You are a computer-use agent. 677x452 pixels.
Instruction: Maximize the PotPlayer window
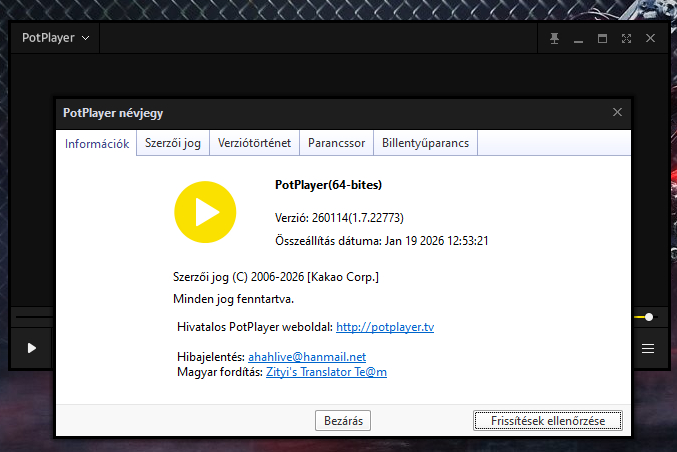point(602,38)
